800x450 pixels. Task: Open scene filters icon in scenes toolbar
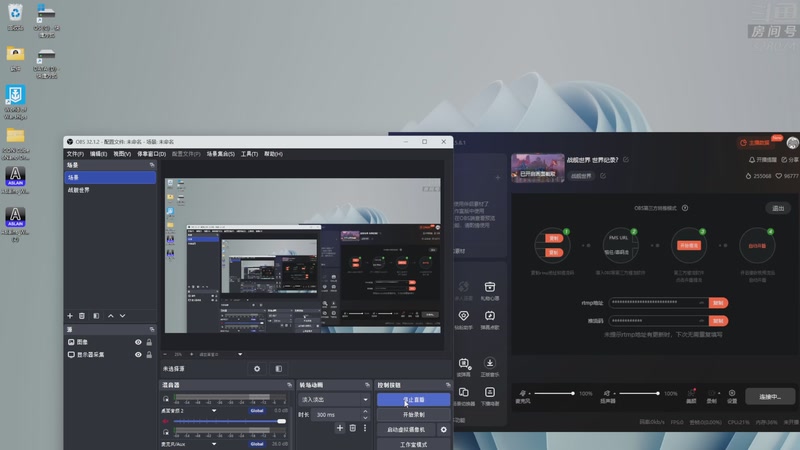pos(96,316)
